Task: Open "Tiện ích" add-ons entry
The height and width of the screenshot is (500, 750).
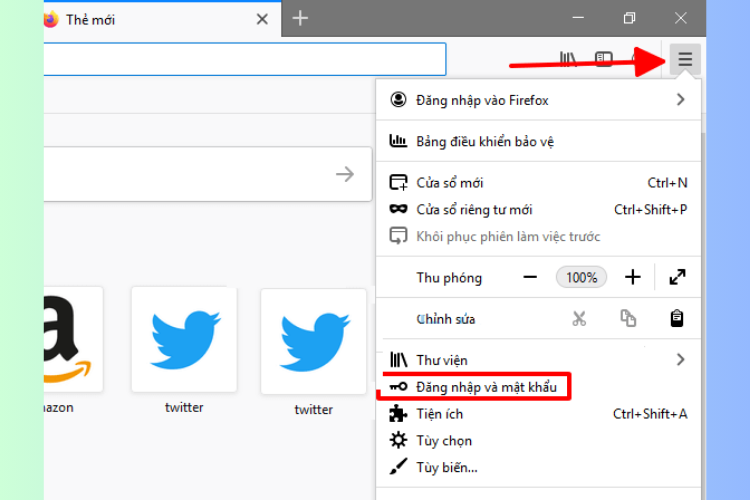Action: (x=538, y=414)
